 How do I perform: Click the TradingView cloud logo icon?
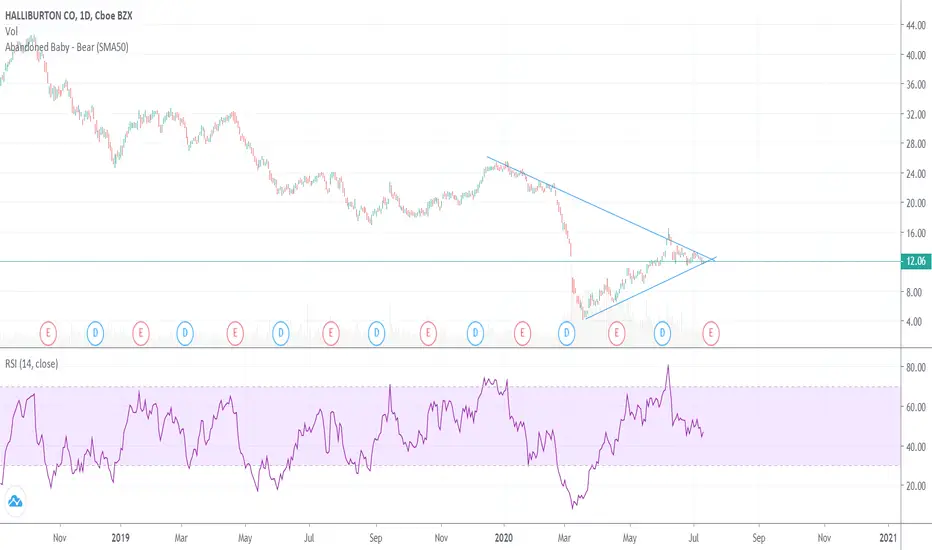(15, 501)
